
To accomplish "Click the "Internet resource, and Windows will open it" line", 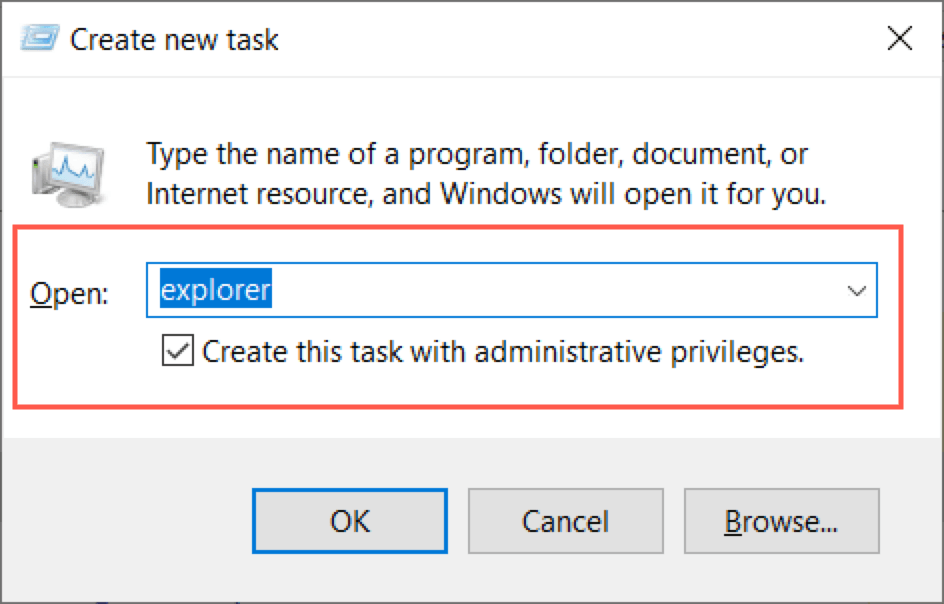I will click(486, 193).
